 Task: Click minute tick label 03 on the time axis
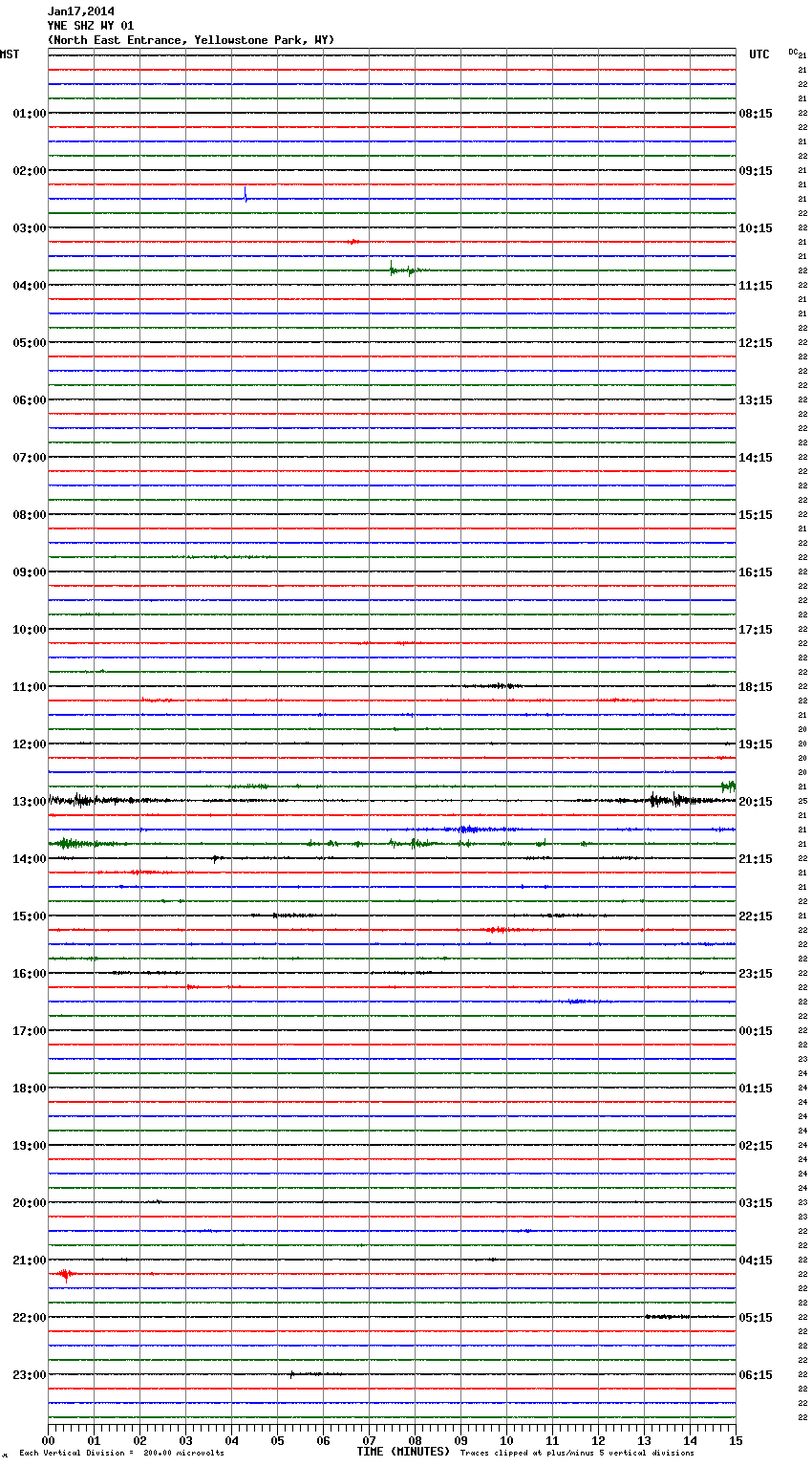point(185,1440)
